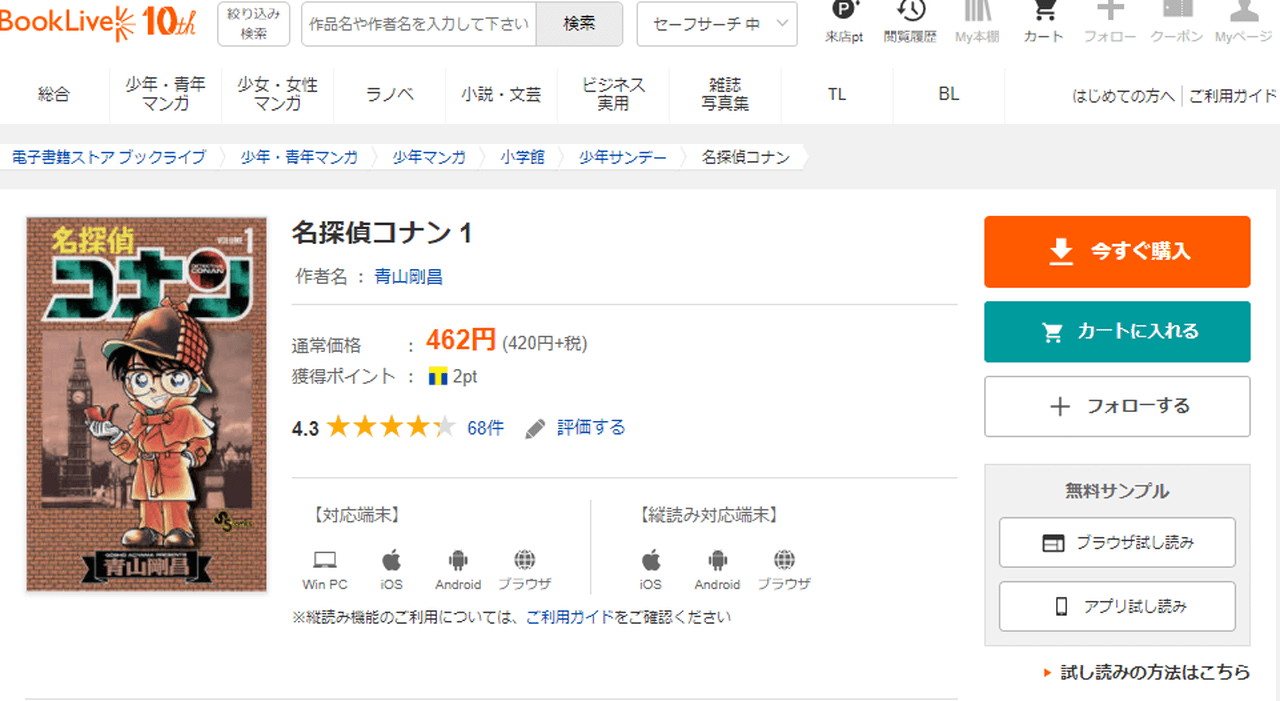Viewport: 1280px width, 701px height.
Task: Click the search input field for titles
Action: pos(419,24)
